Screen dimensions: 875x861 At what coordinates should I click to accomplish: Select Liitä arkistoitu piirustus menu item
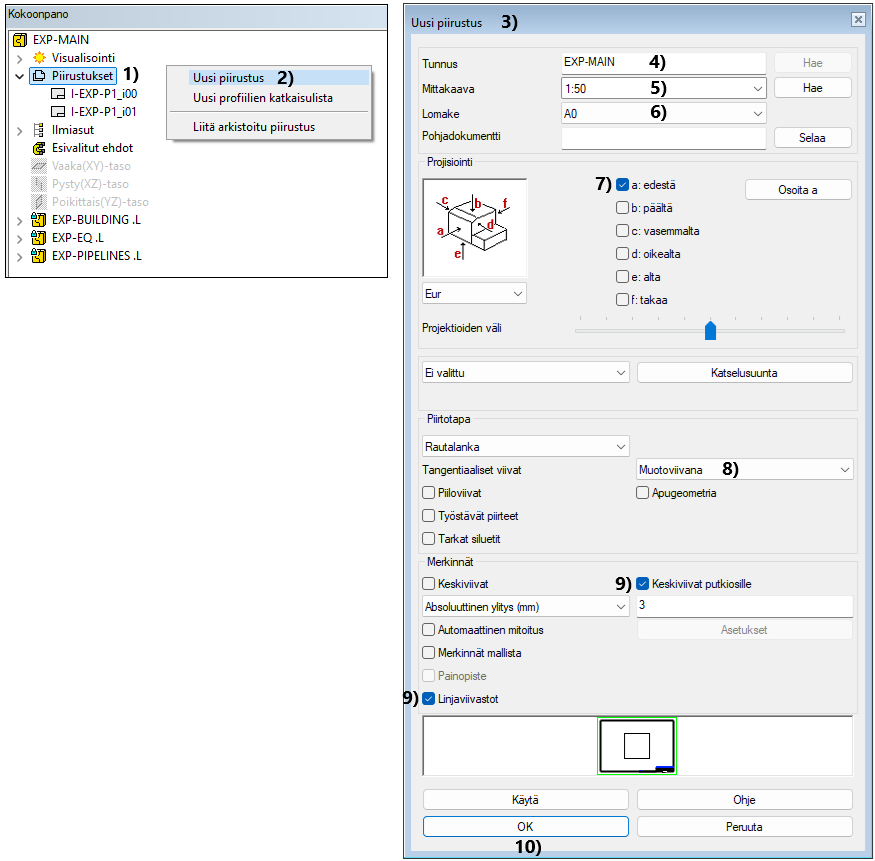[253, 127]
